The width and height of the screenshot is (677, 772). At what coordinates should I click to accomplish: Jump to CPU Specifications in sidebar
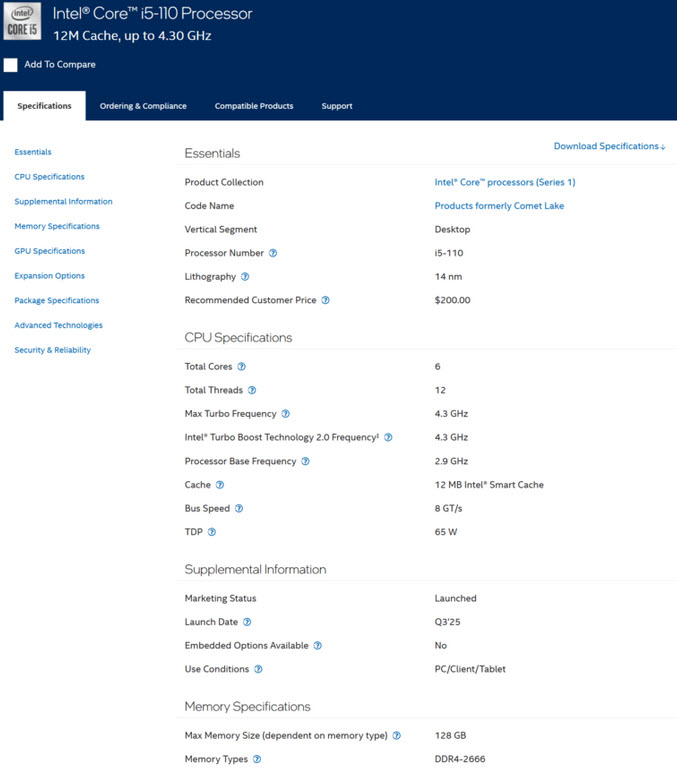point(49,177)
